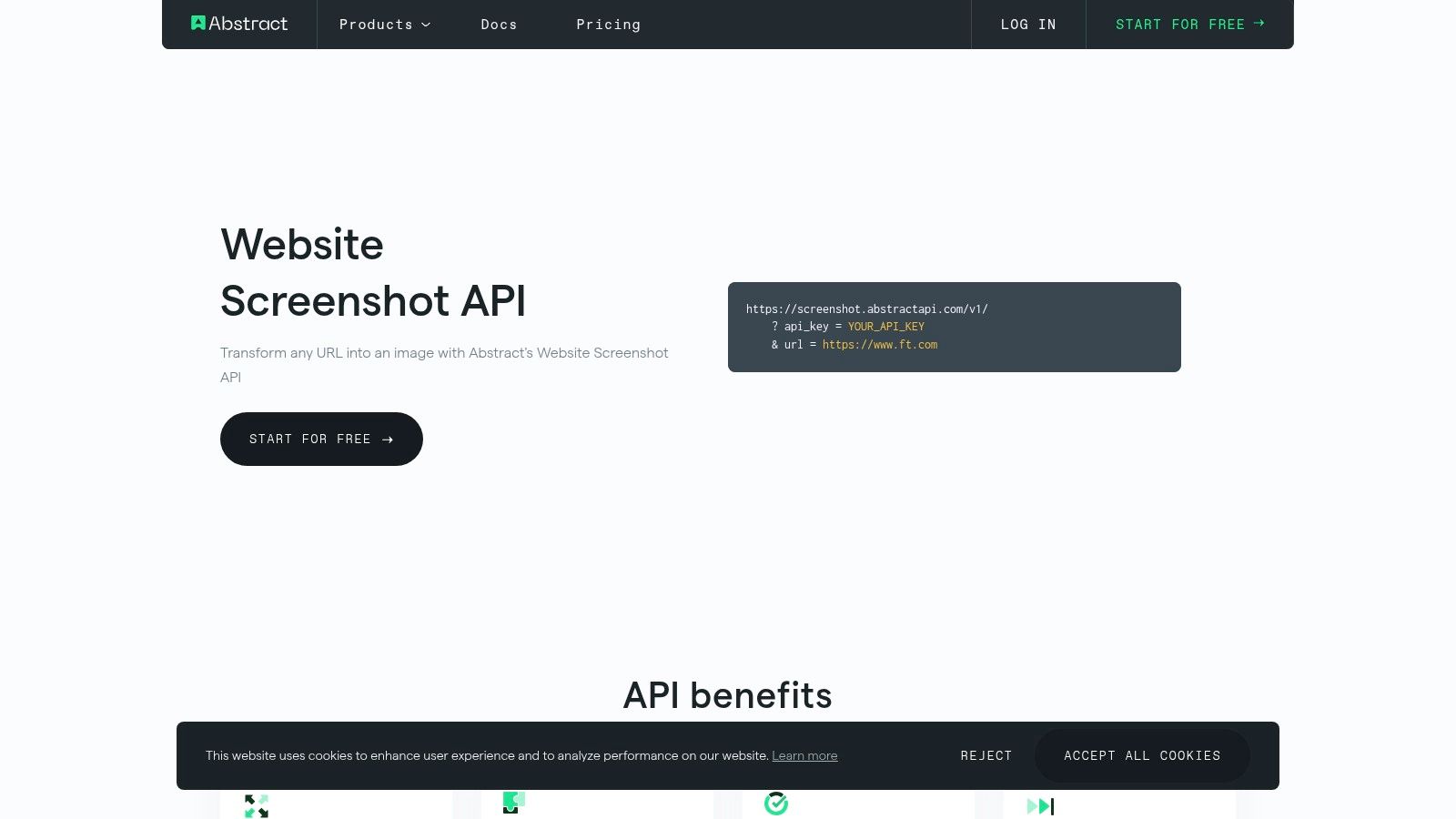
Task: Open the Pricing menu item
Action: pos(608,25)
